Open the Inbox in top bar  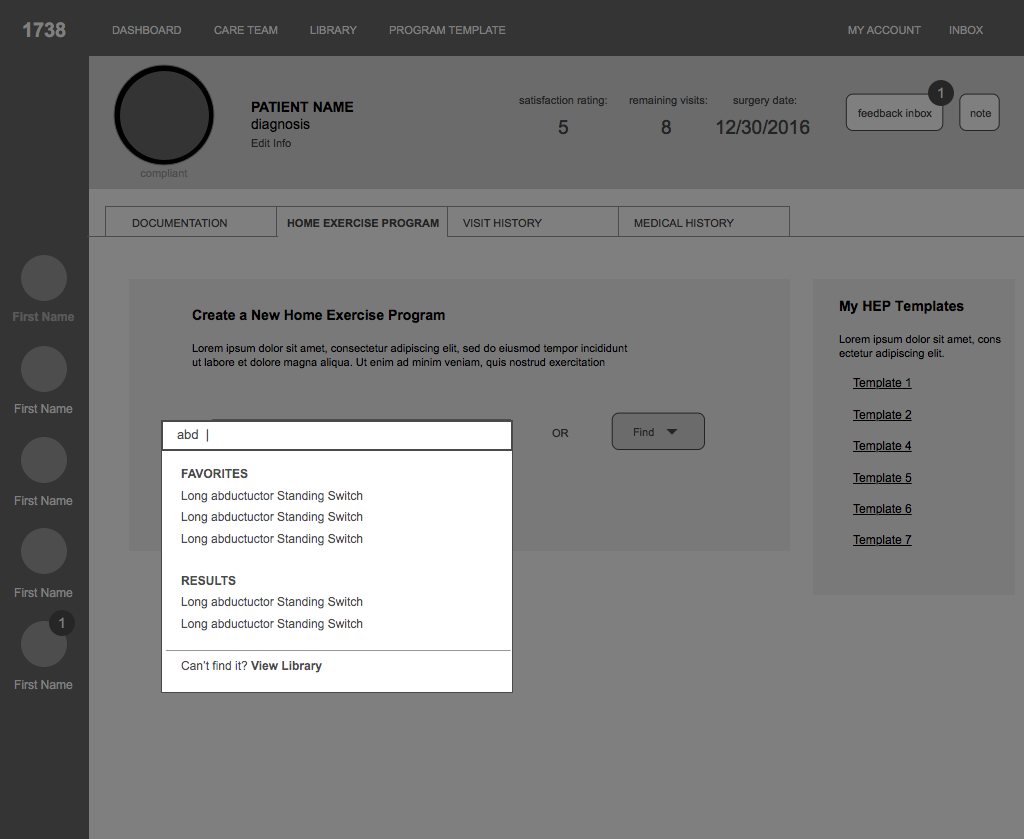point(965,30)
